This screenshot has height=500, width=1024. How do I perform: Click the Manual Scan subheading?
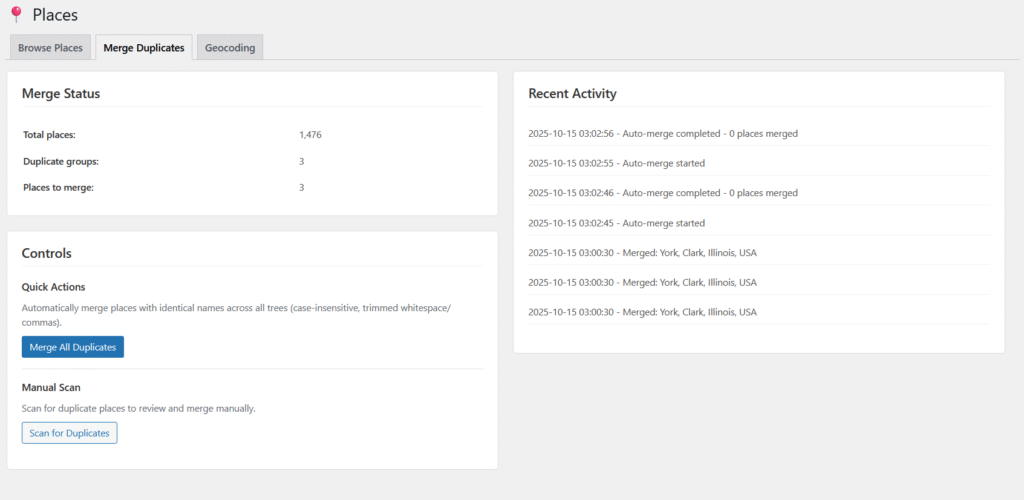pos(51,387)
